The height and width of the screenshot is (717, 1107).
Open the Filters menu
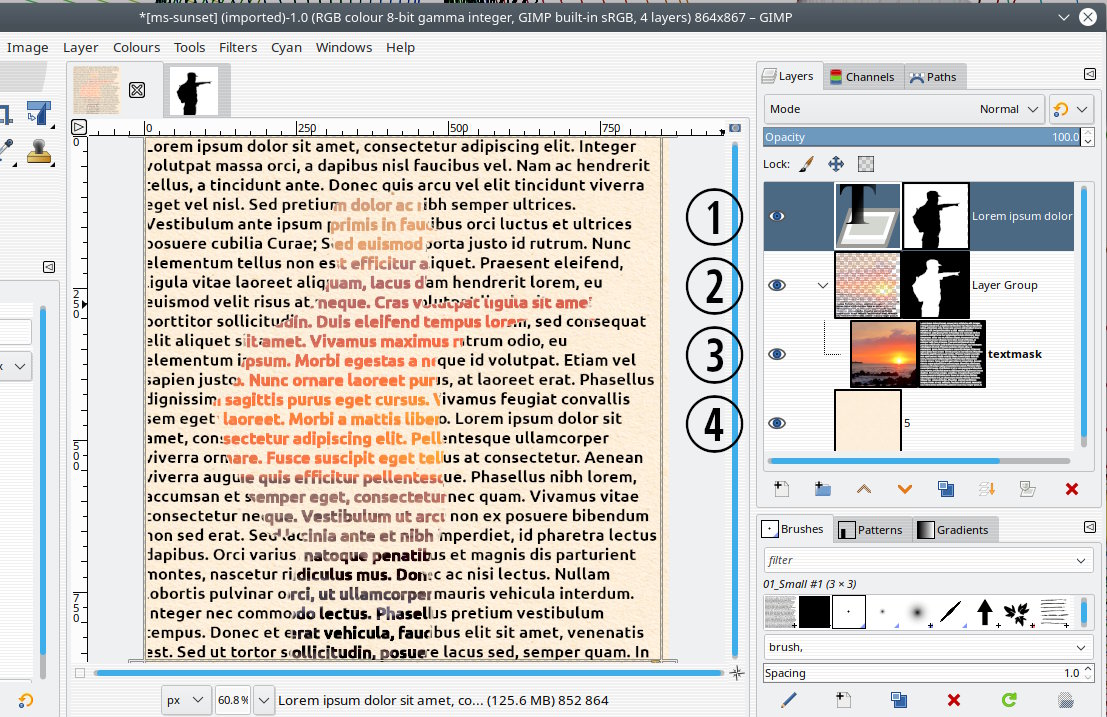[x=238, y=47]
